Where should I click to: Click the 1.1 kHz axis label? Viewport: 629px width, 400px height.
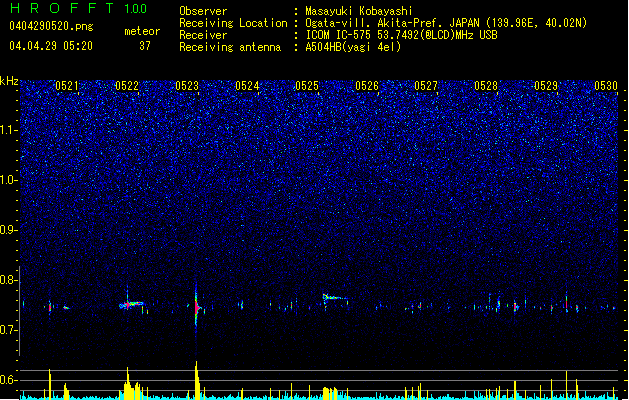[x=9, y=130]
